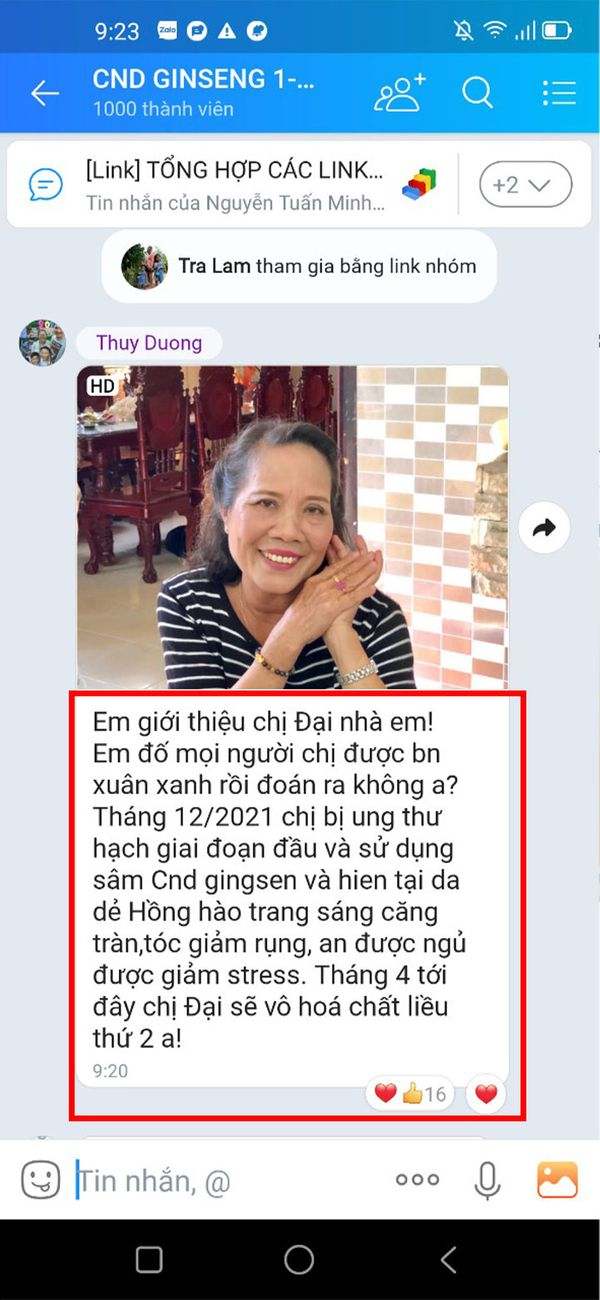600x1300 pixels.
Task: Open the HD photo of woman
Action: click(293, 527)
